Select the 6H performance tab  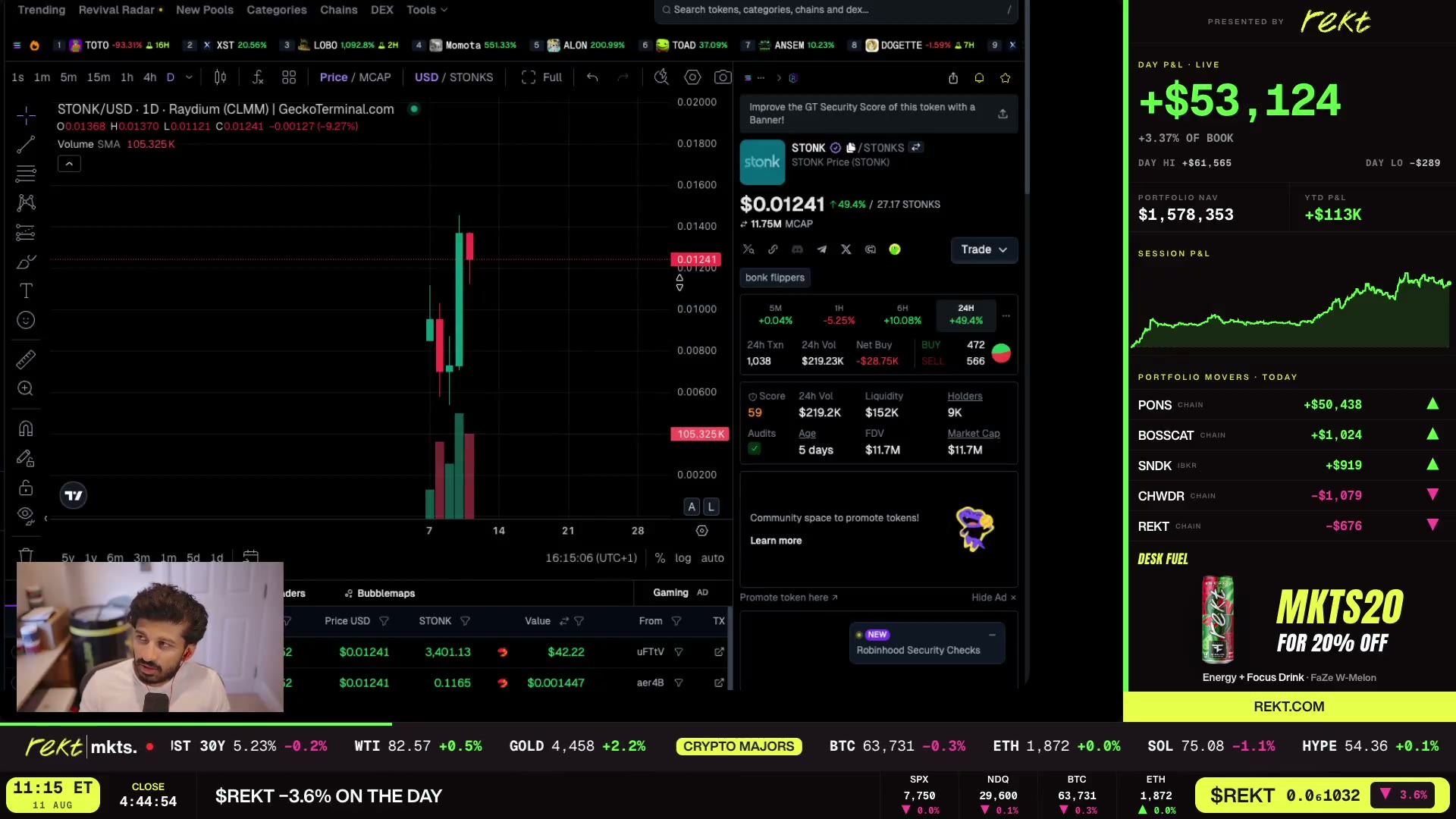tap(902, 315)
